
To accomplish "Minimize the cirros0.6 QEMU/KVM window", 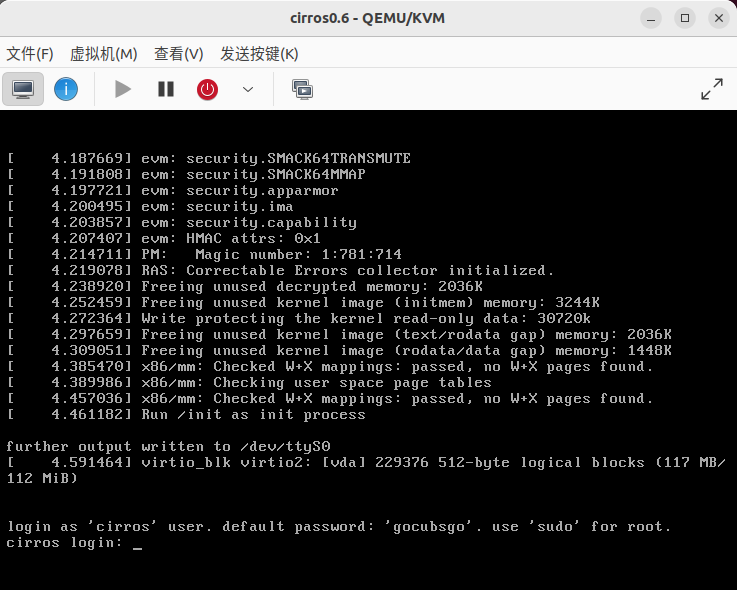I will (x=652, y=18).
